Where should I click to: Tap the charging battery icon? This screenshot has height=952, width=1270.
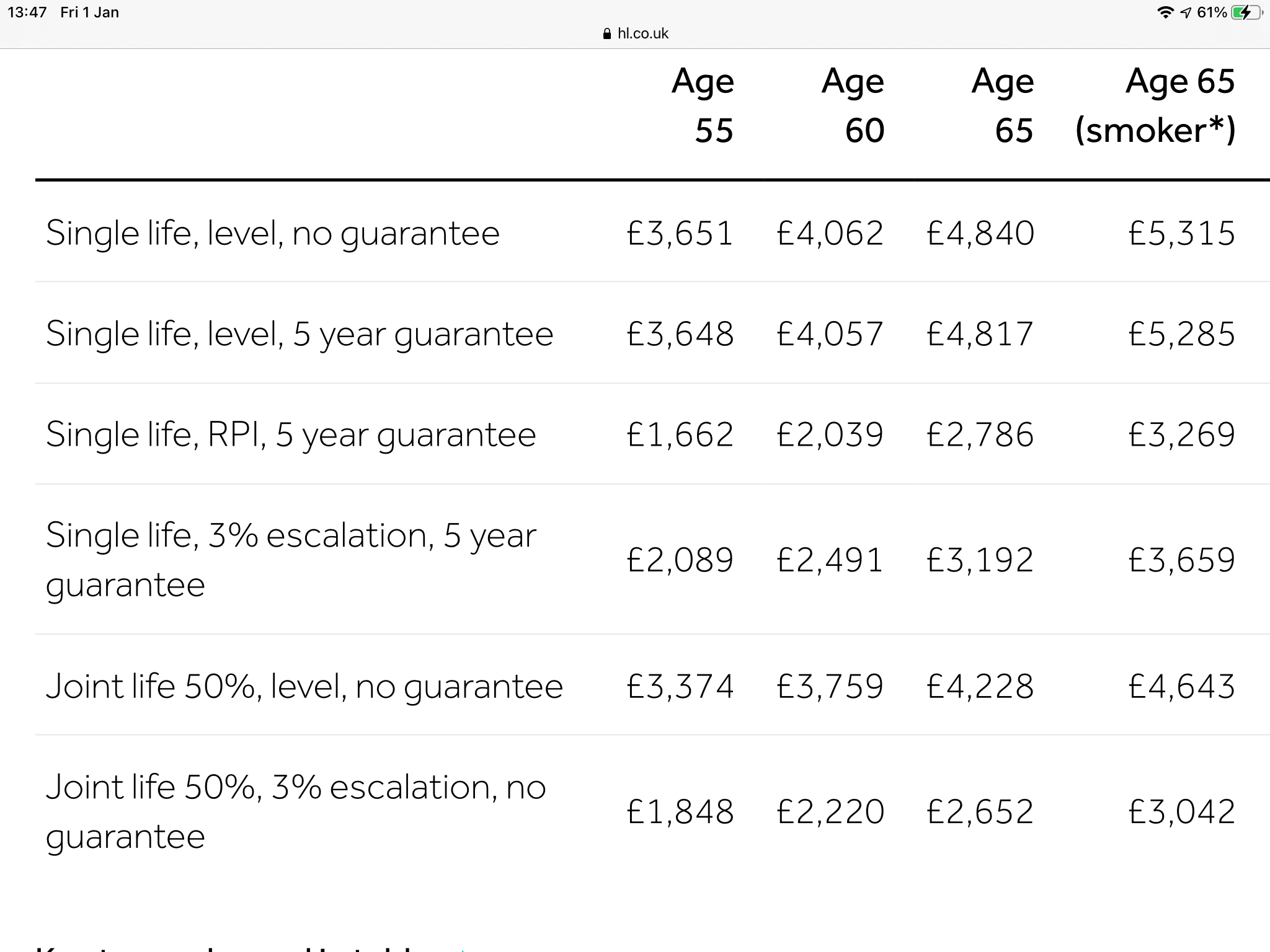coord(1245,12)
